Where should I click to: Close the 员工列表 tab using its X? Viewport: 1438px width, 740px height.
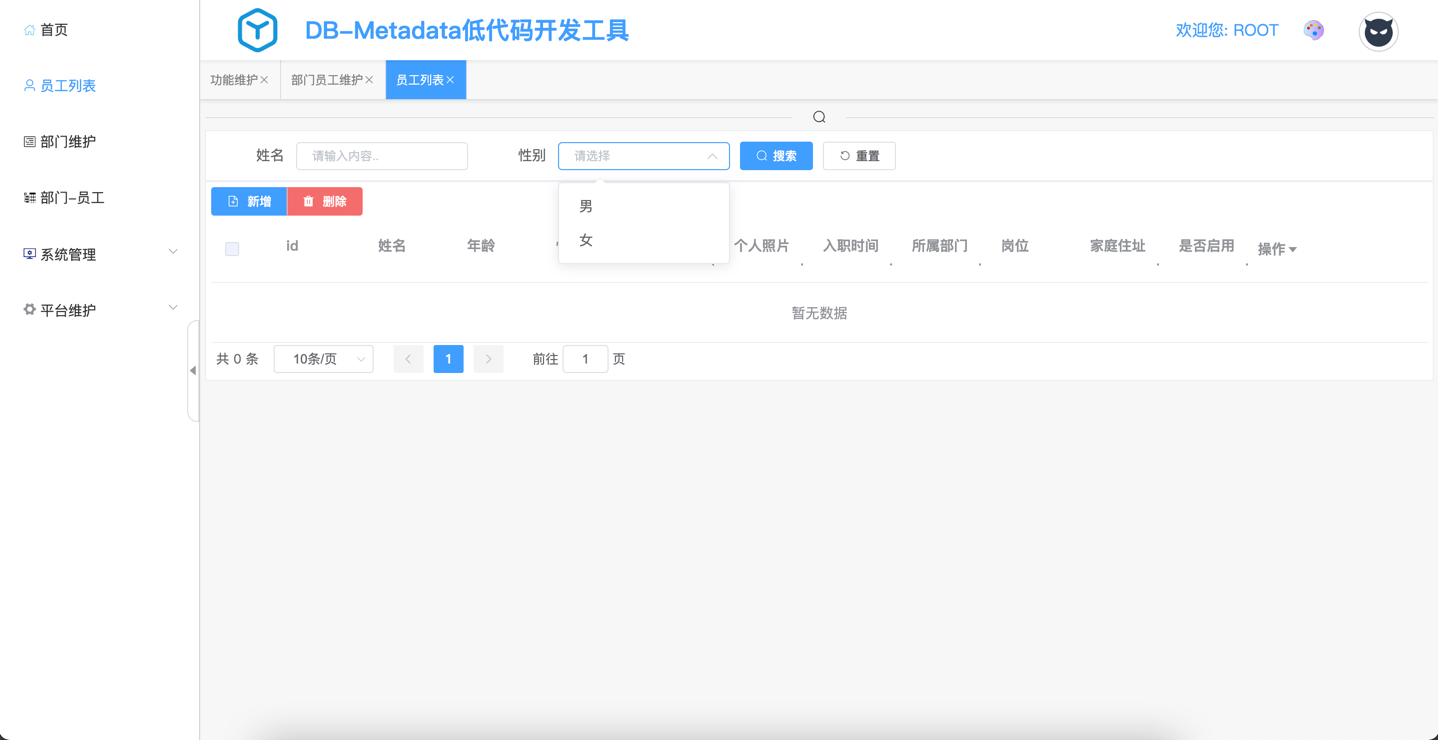tap(451, 80)
